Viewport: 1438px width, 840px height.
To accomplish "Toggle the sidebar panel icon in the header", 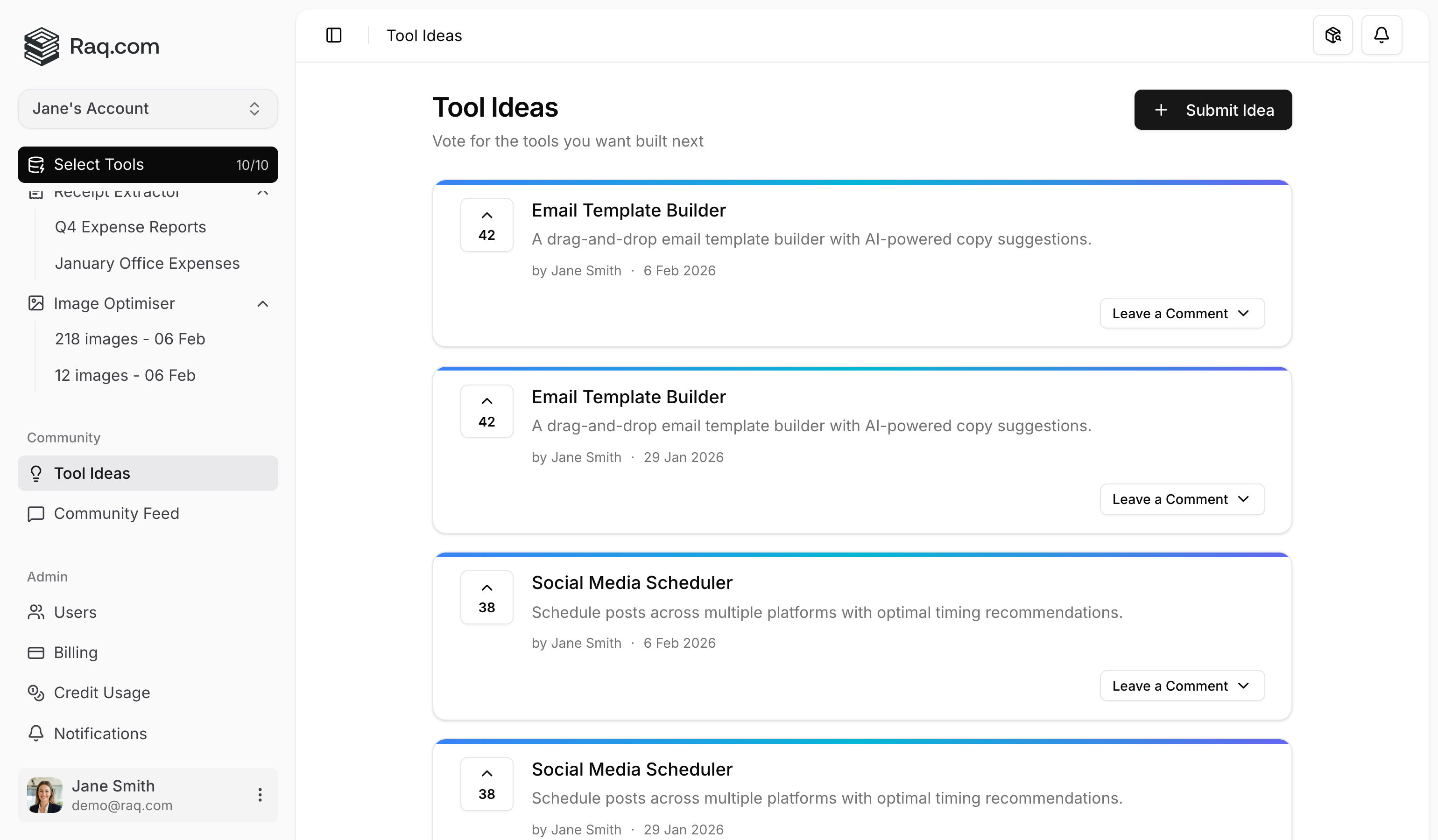I will [333, 35].
